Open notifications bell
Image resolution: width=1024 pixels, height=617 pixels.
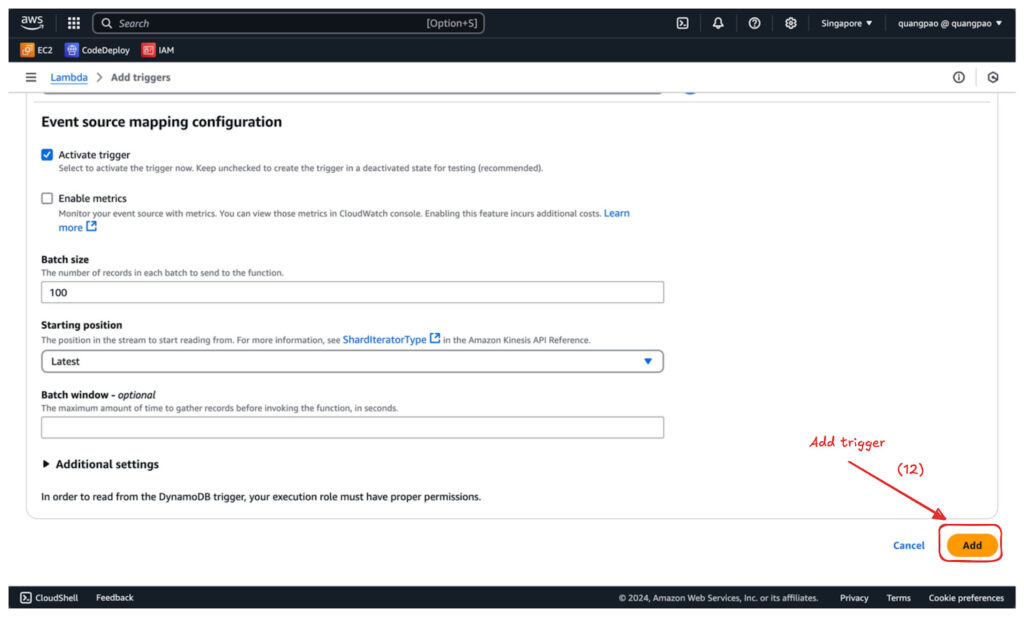[x=718, y=23]
